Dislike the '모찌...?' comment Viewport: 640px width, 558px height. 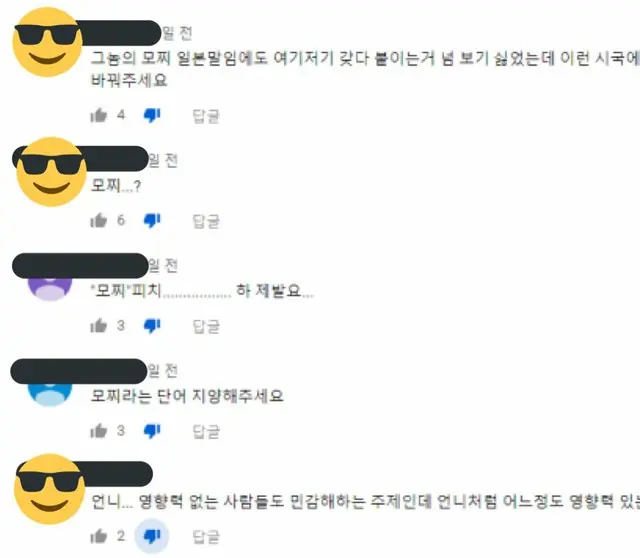(152, 221)
